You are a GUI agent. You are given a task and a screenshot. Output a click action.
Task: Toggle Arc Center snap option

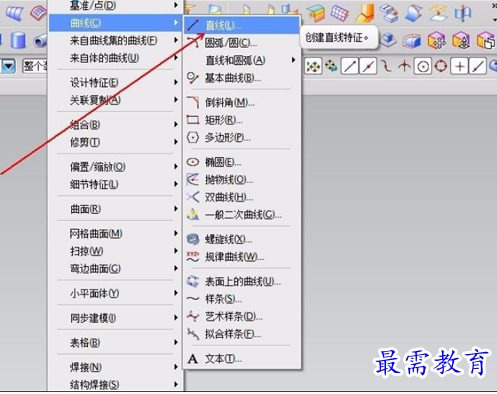coord(423,66)
